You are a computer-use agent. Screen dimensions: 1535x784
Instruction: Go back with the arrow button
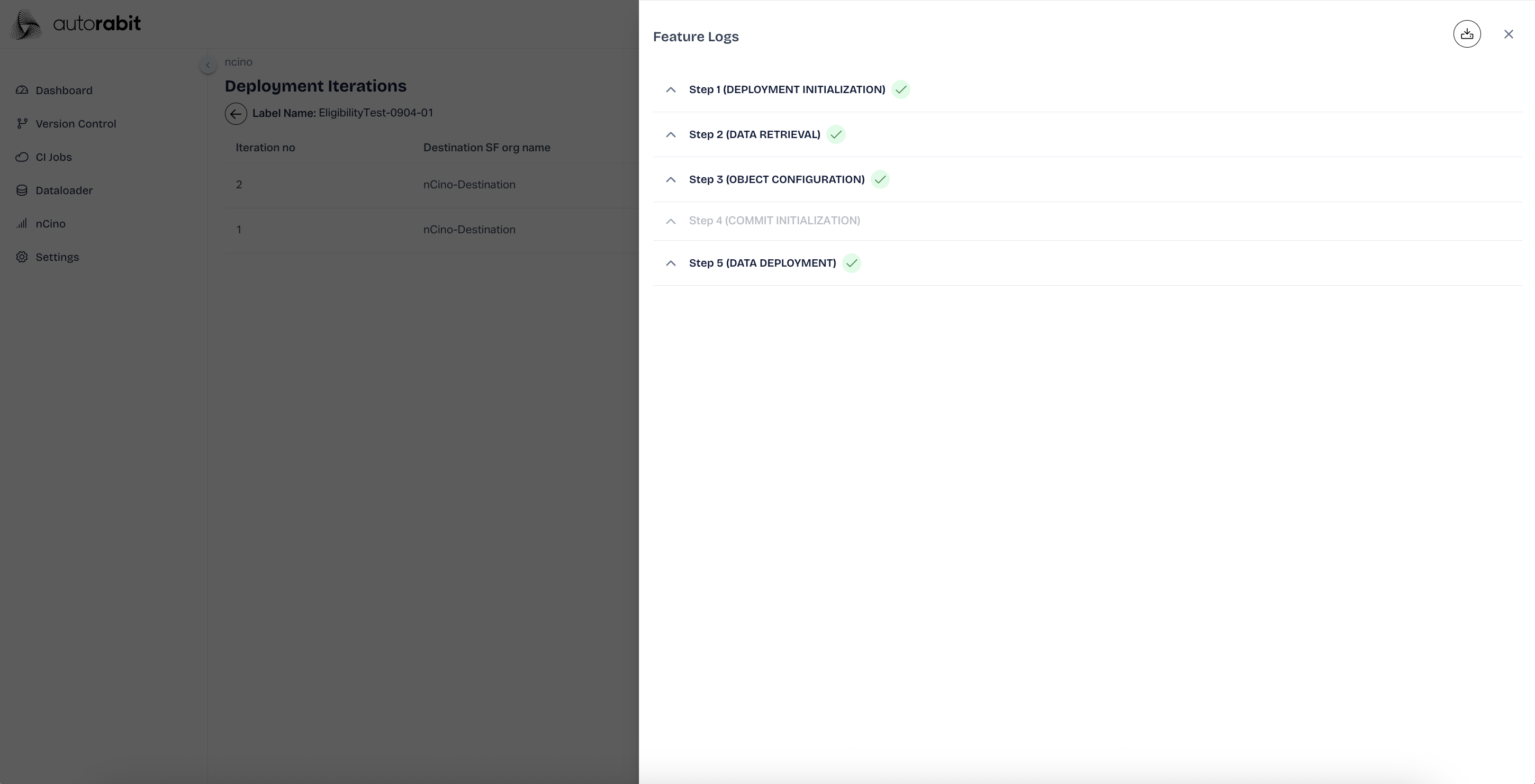click(x=236, y=113)
